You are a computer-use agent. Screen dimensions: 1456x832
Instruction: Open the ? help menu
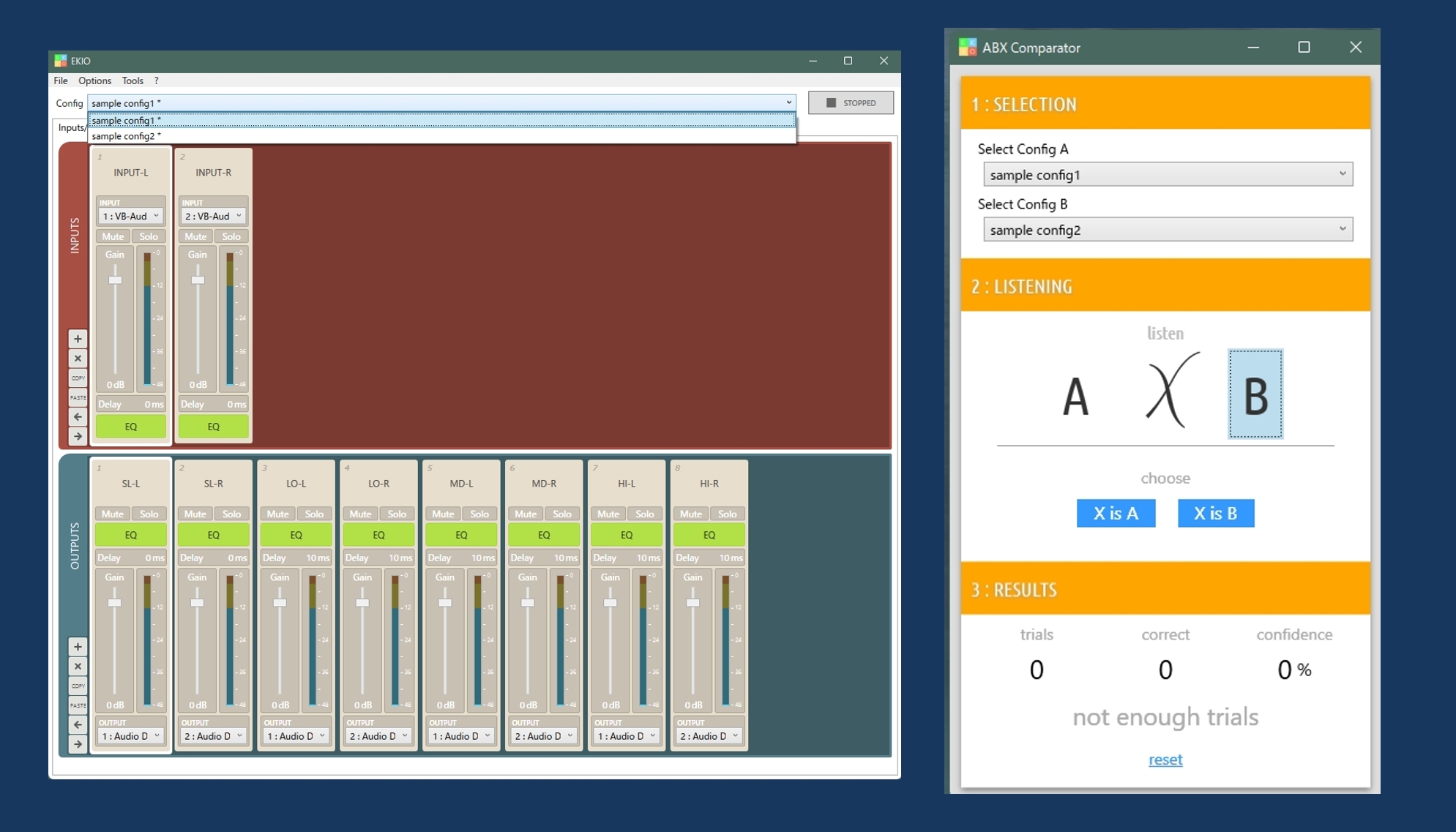coord(156,80)
